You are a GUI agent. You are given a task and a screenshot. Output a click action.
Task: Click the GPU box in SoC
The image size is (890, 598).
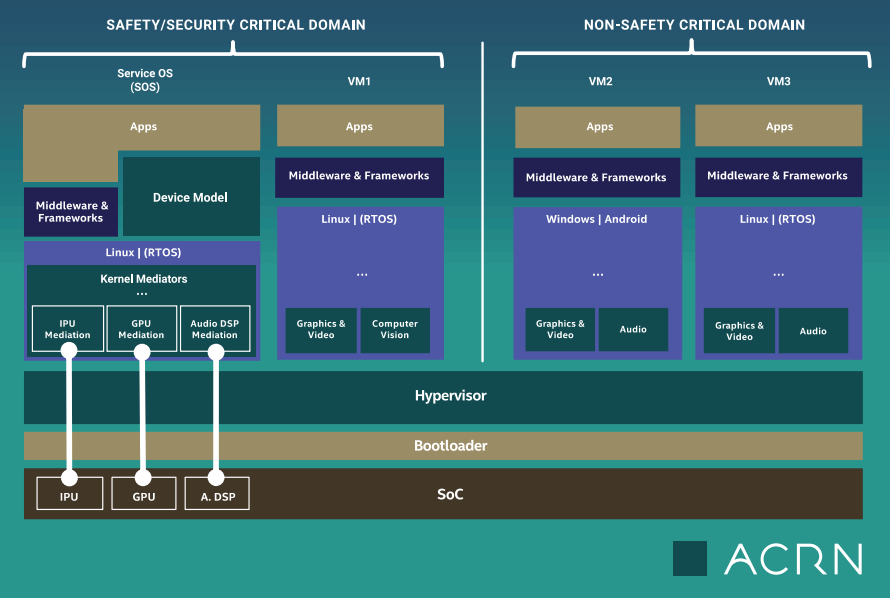(144, 494)
